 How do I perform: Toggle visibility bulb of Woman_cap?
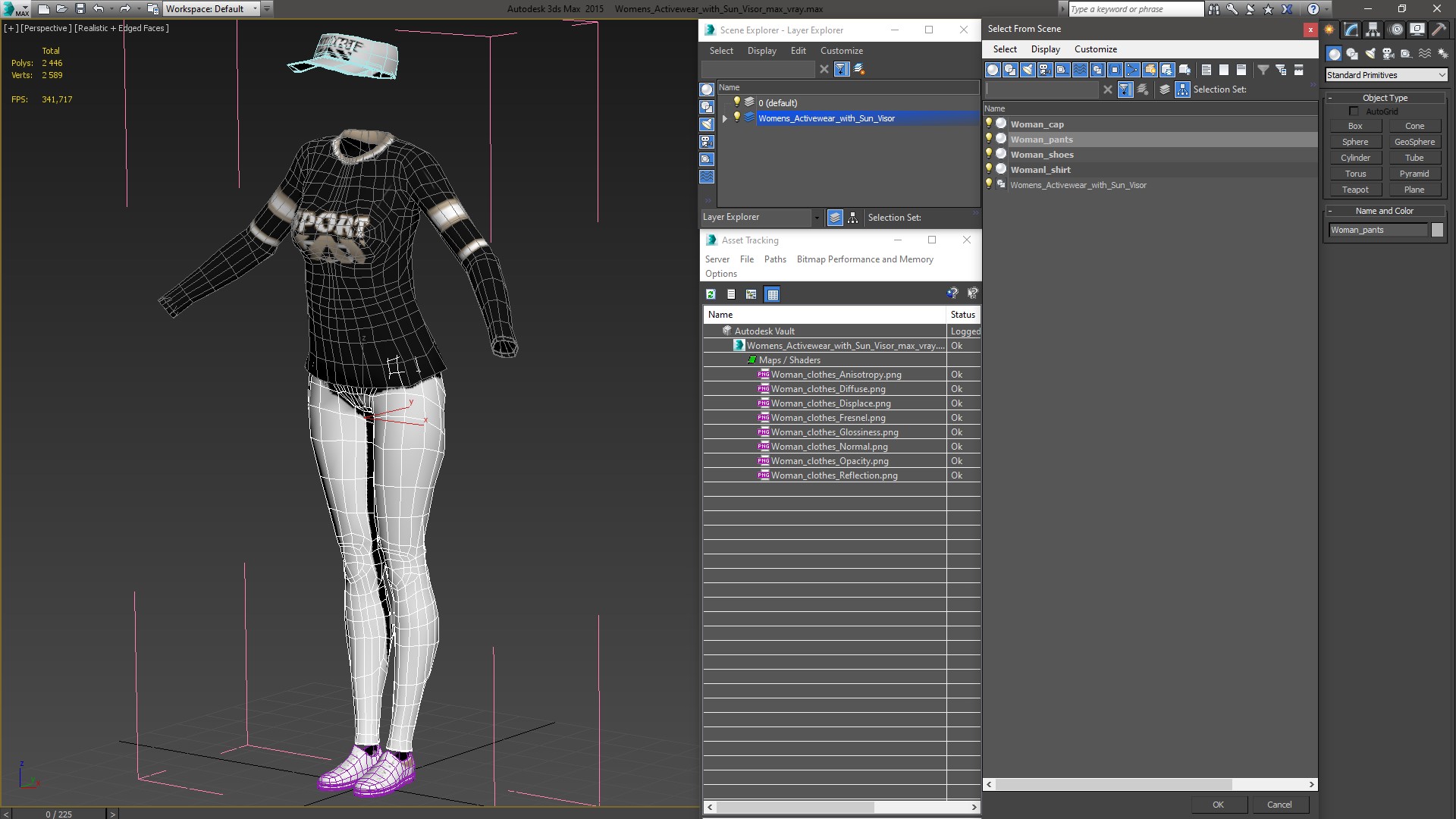click(989, 124)
